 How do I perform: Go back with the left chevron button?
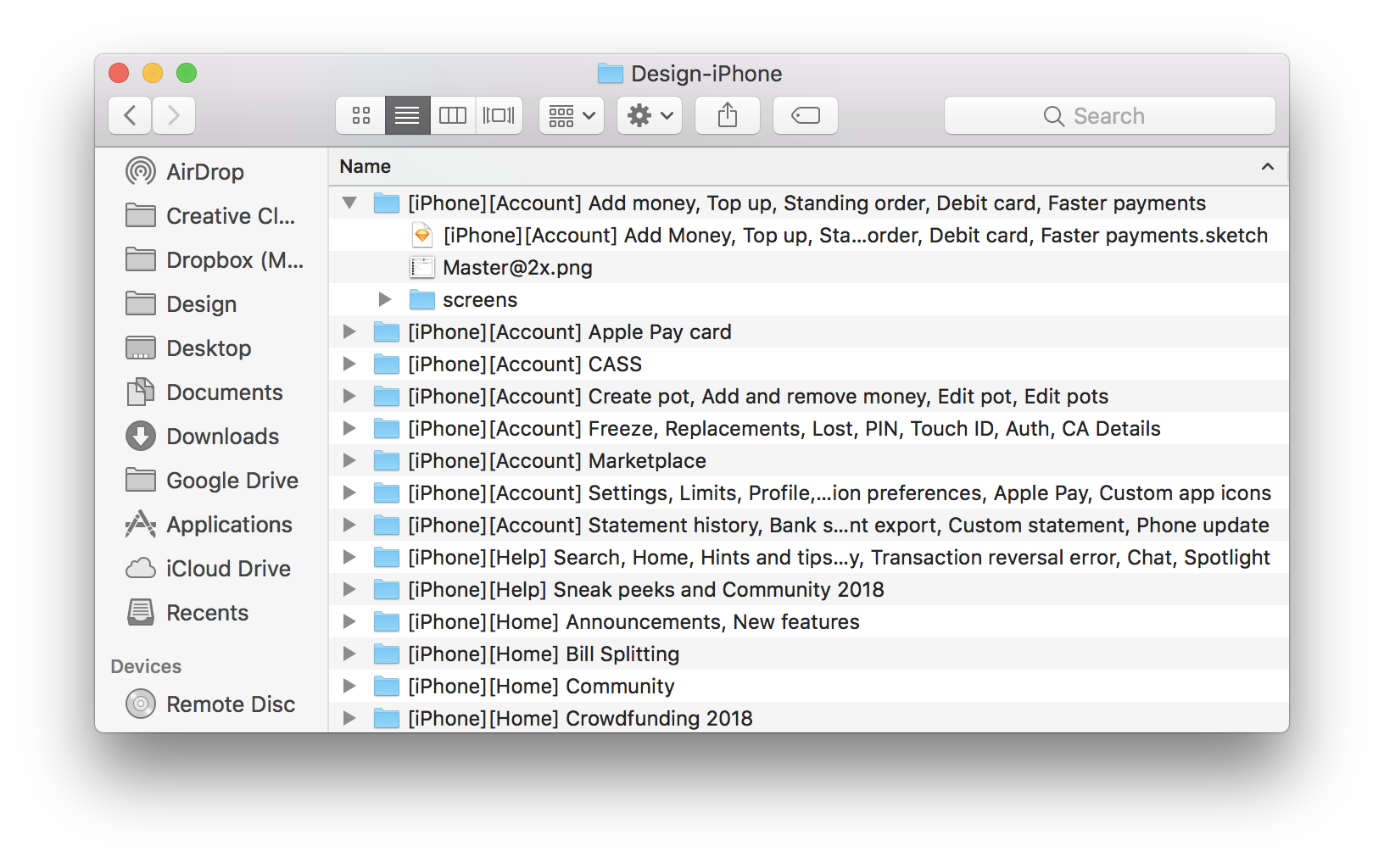130,115
